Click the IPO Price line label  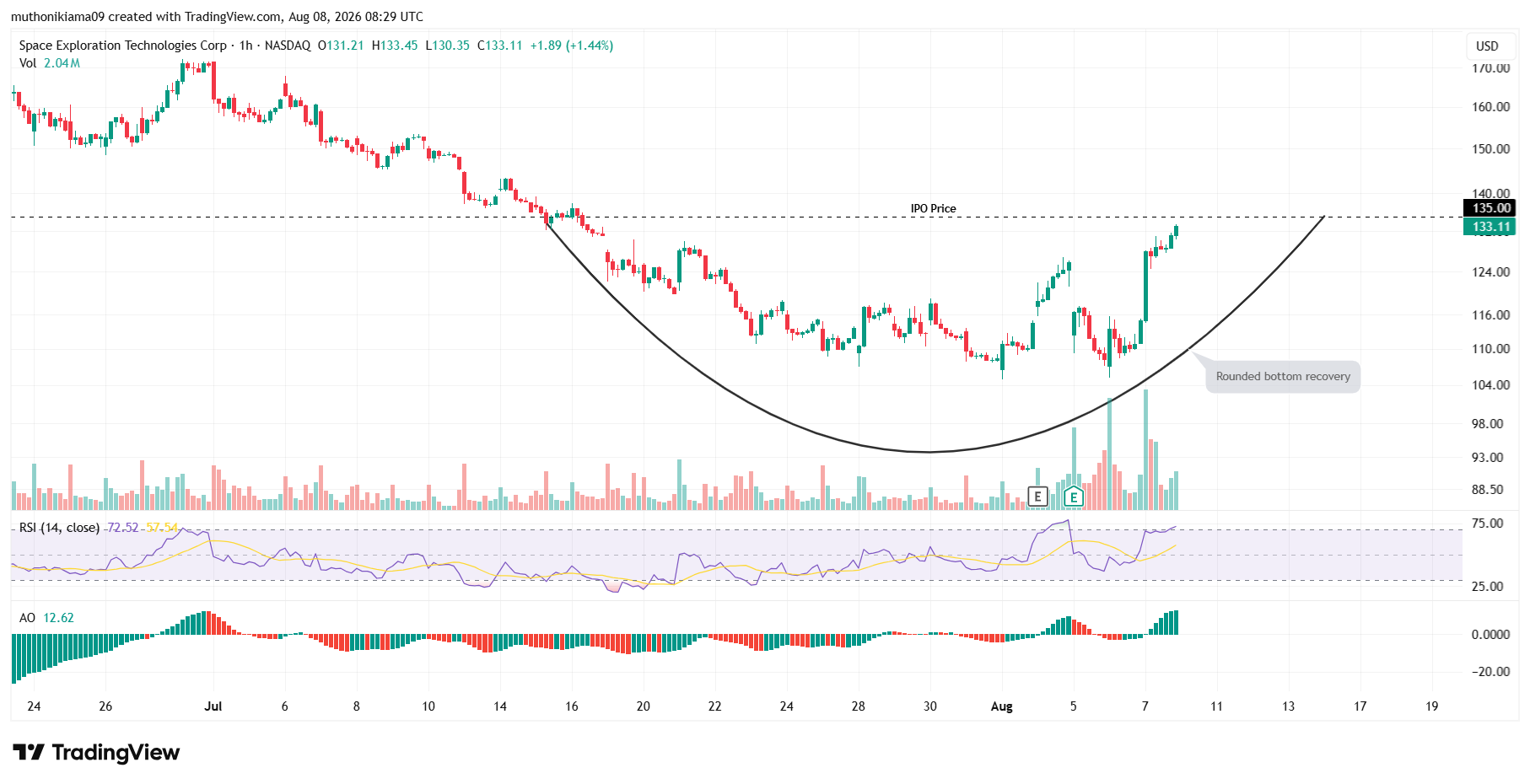933,208
